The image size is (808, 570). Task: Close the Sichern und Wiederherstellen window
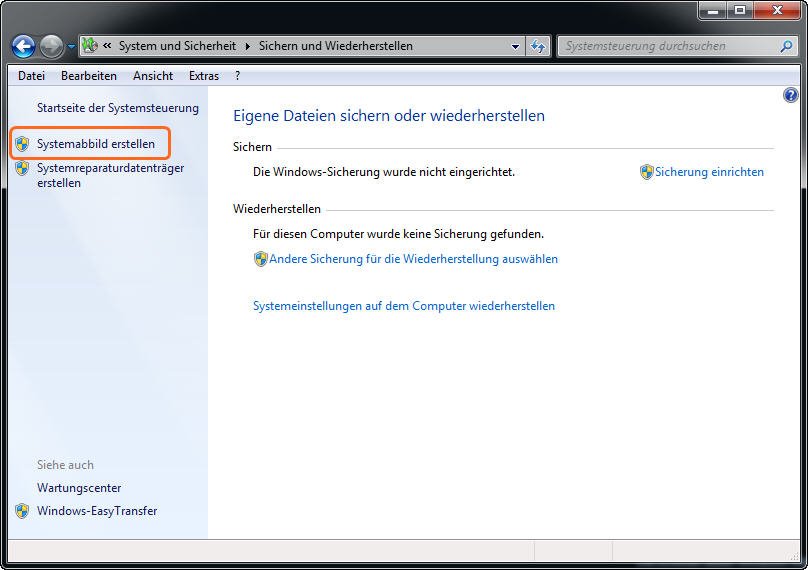pyautogui.click(x=778, y=10)
